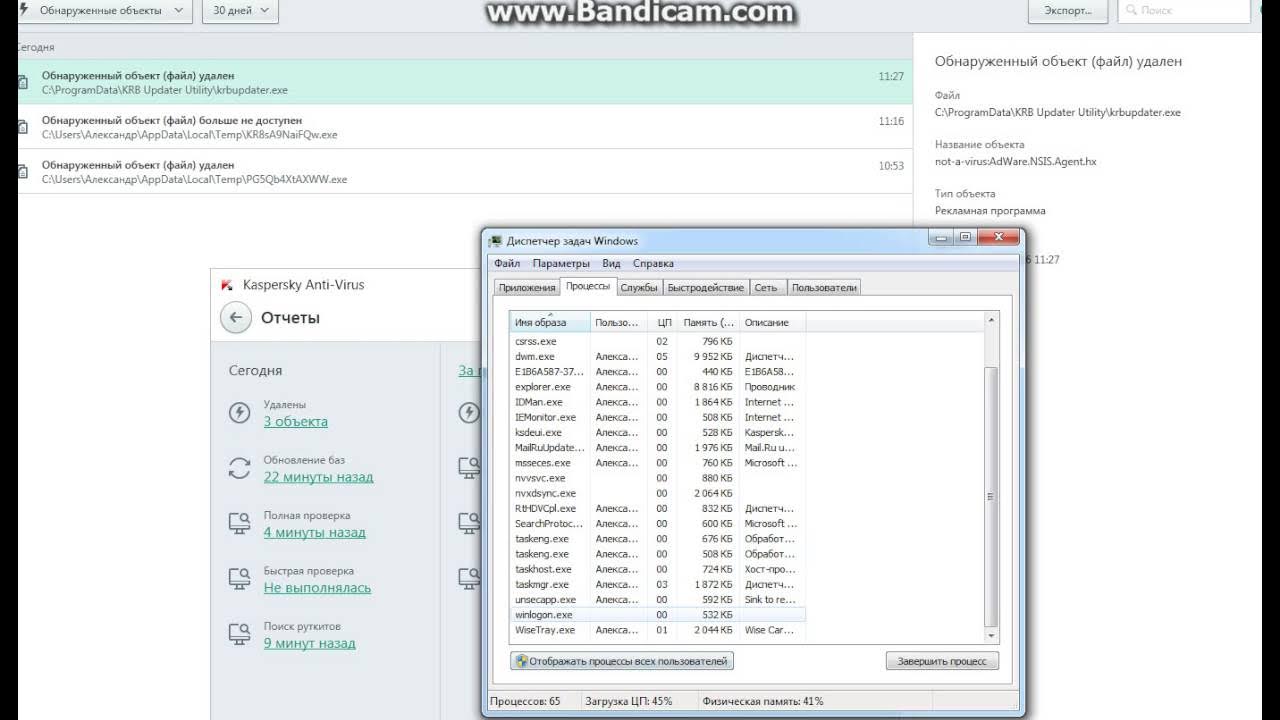Select the nvvsvc.exe process row
The image size is (1280, 720).
(657, 478)
